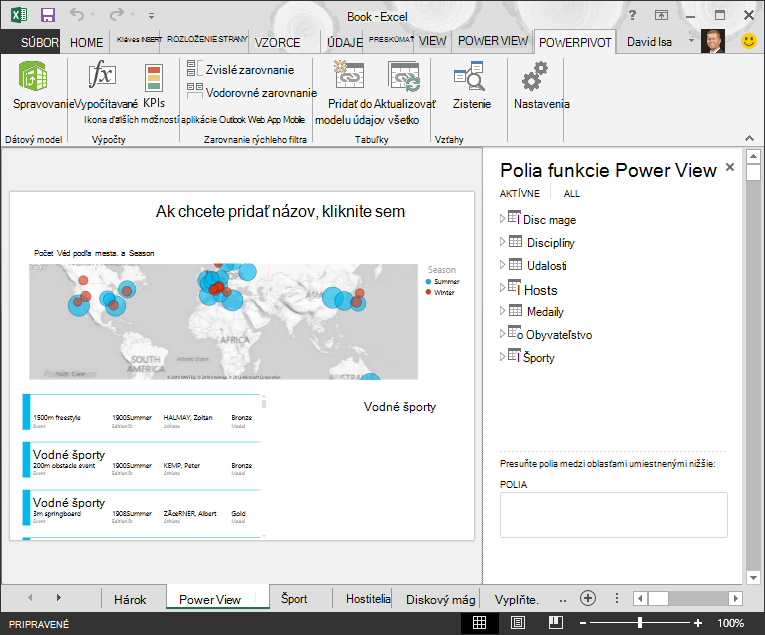Image resolution: width=765 pixels, height=635 pixels.
Task: Open the KPIs menu
Action: [x=154, y=86]
